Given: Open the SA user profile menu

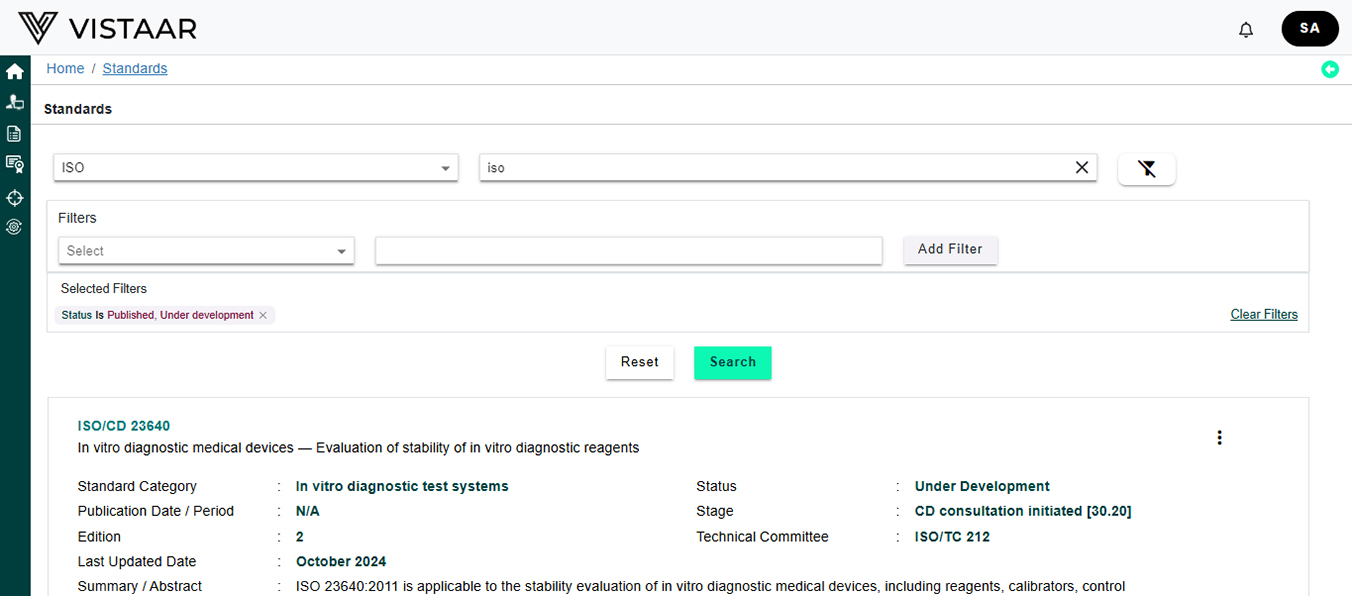Looking at the screenshot, I should point(1309,29).
